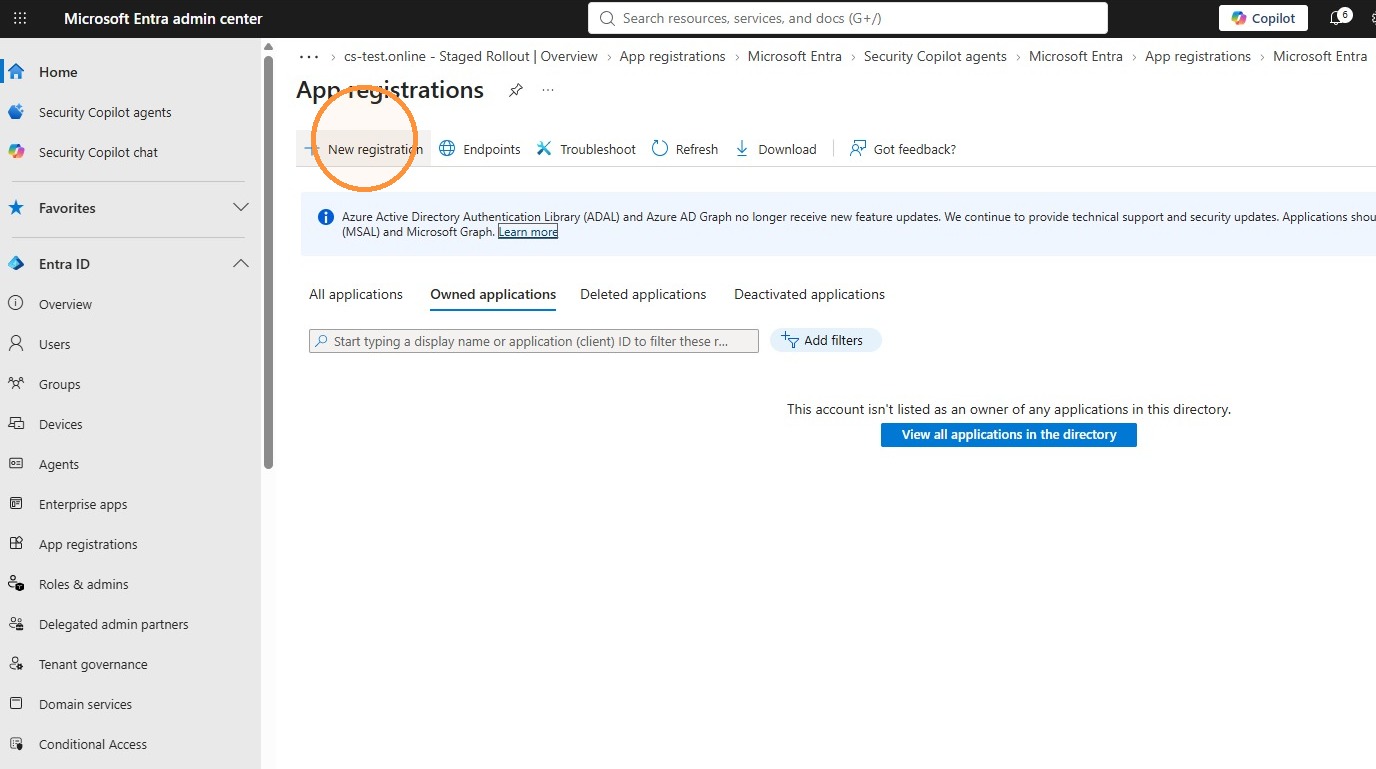
Task: Click the Delegated admin partners icon
Action: 16,624
